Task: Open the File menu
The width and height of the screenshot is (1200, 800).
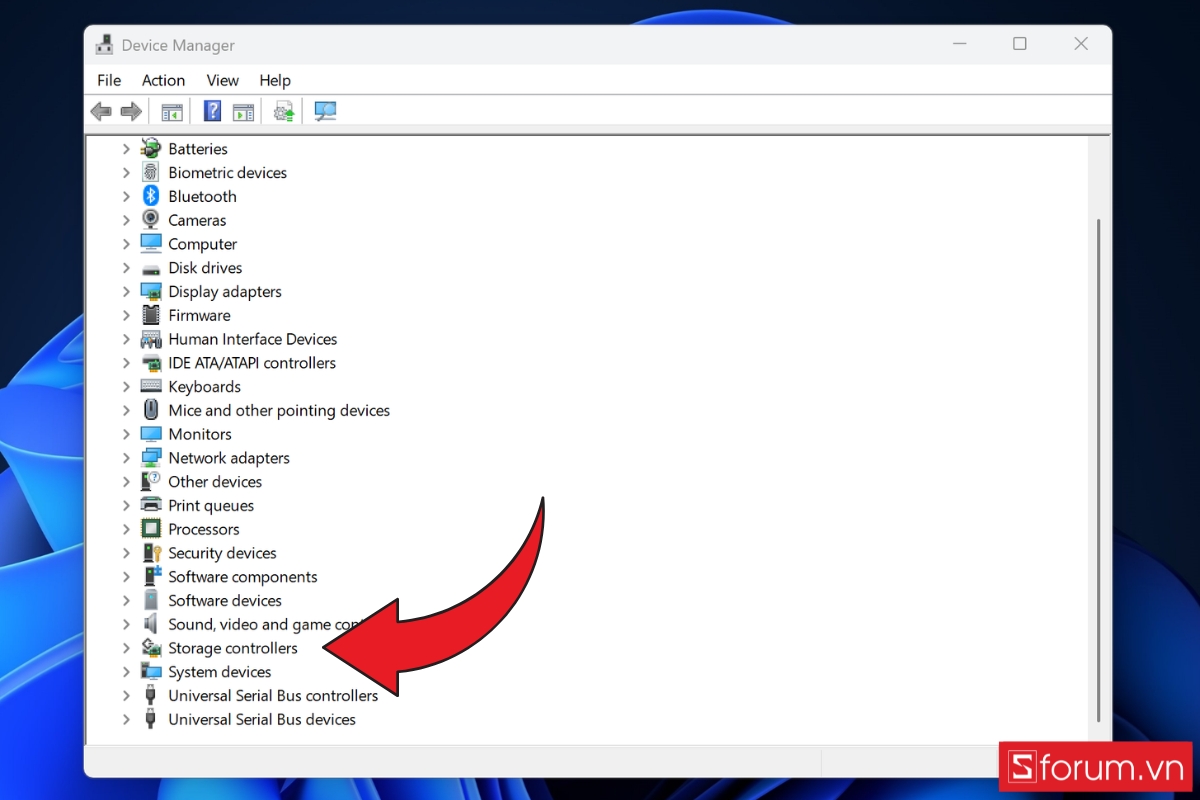Action: coord(109,80)
